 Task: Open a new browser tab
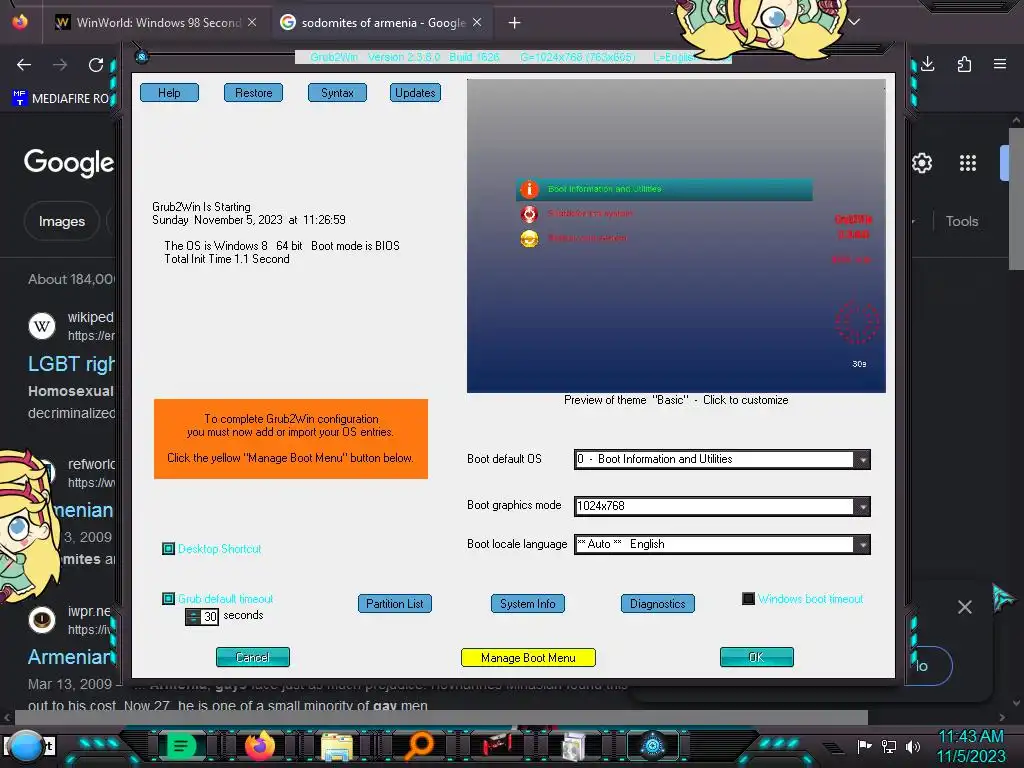[515, 23]
